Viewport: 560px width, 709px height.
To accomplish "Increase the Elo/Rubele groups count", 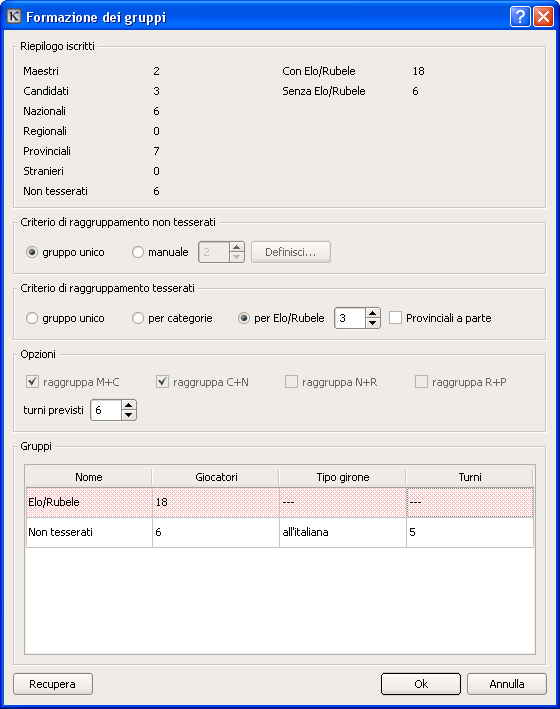I will [372, 313].
